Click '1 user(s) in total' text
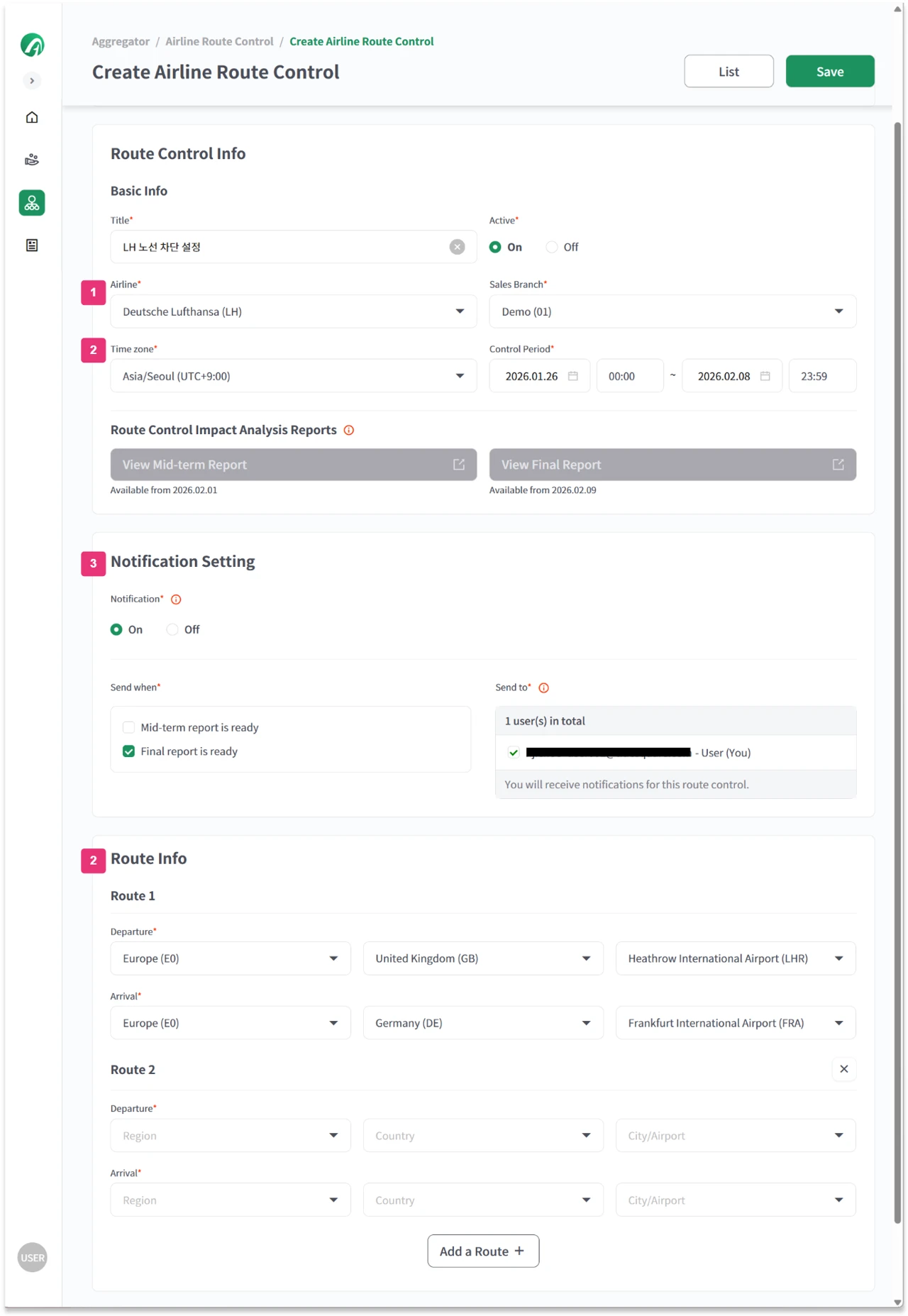Image resolution: width=908 pixels, height=1316 pixels. pyautogui.click(x=545, y=721)
